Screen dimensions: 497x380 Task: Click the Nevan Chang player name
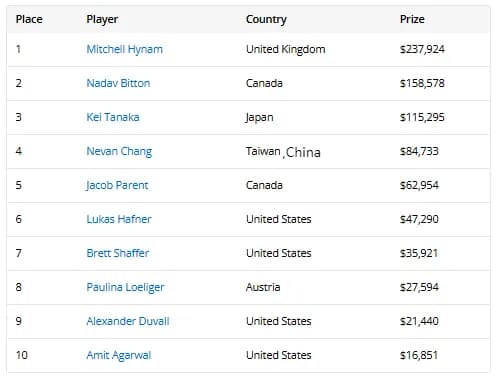[119, 152]
